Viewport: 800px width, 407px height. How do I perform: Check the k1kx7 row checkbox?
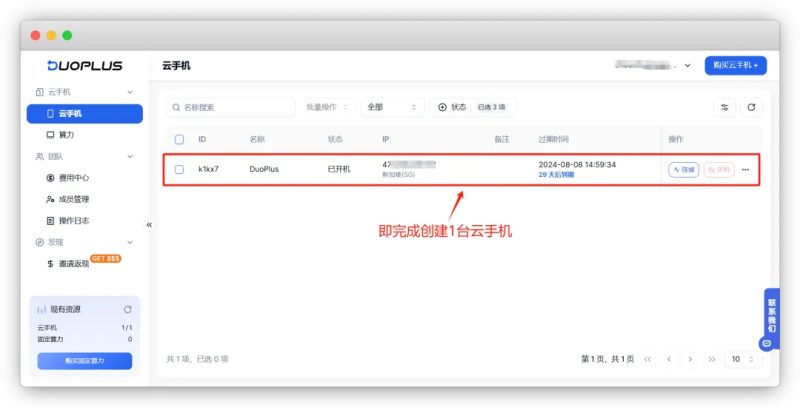(180, 169)
